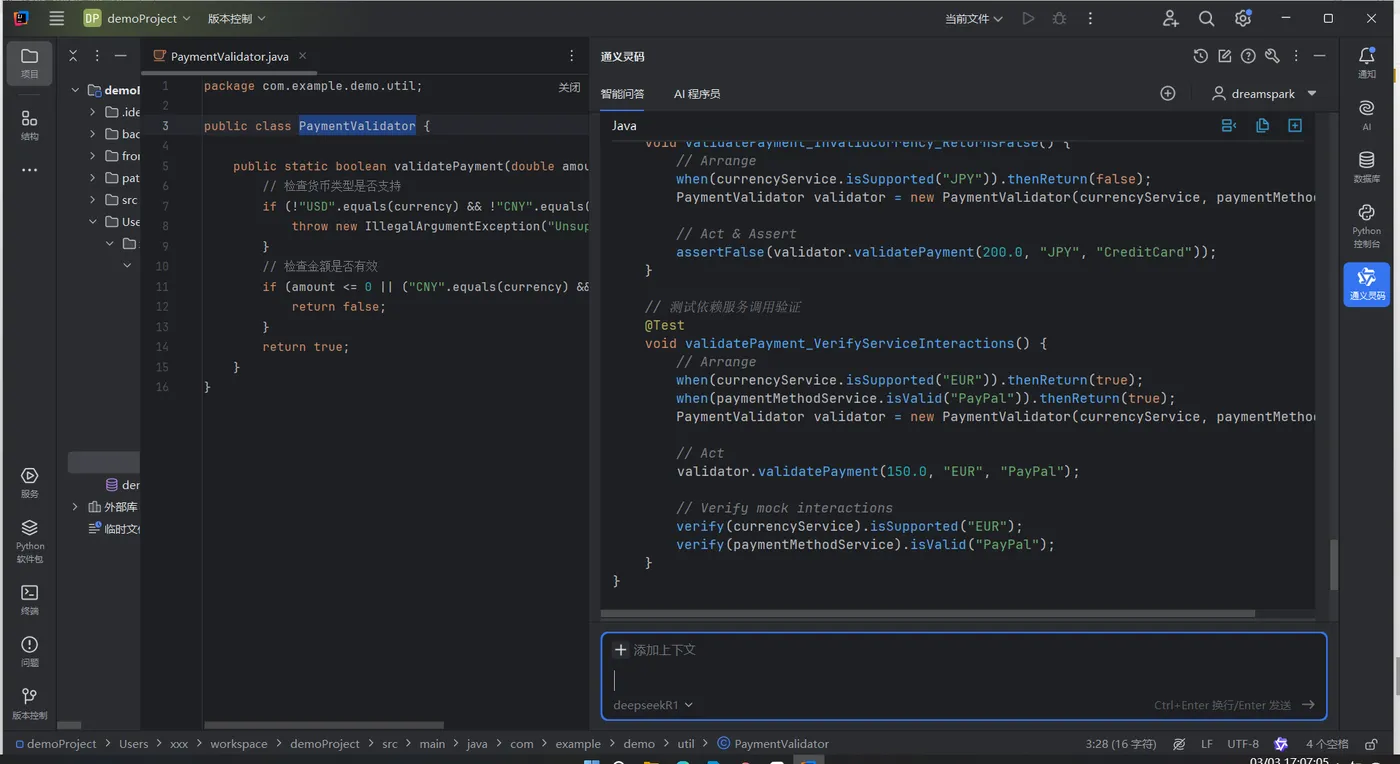This screenshot has height=764, width=1400.
Task: Open the Database tool window
Action: [x=1366, y=166]
